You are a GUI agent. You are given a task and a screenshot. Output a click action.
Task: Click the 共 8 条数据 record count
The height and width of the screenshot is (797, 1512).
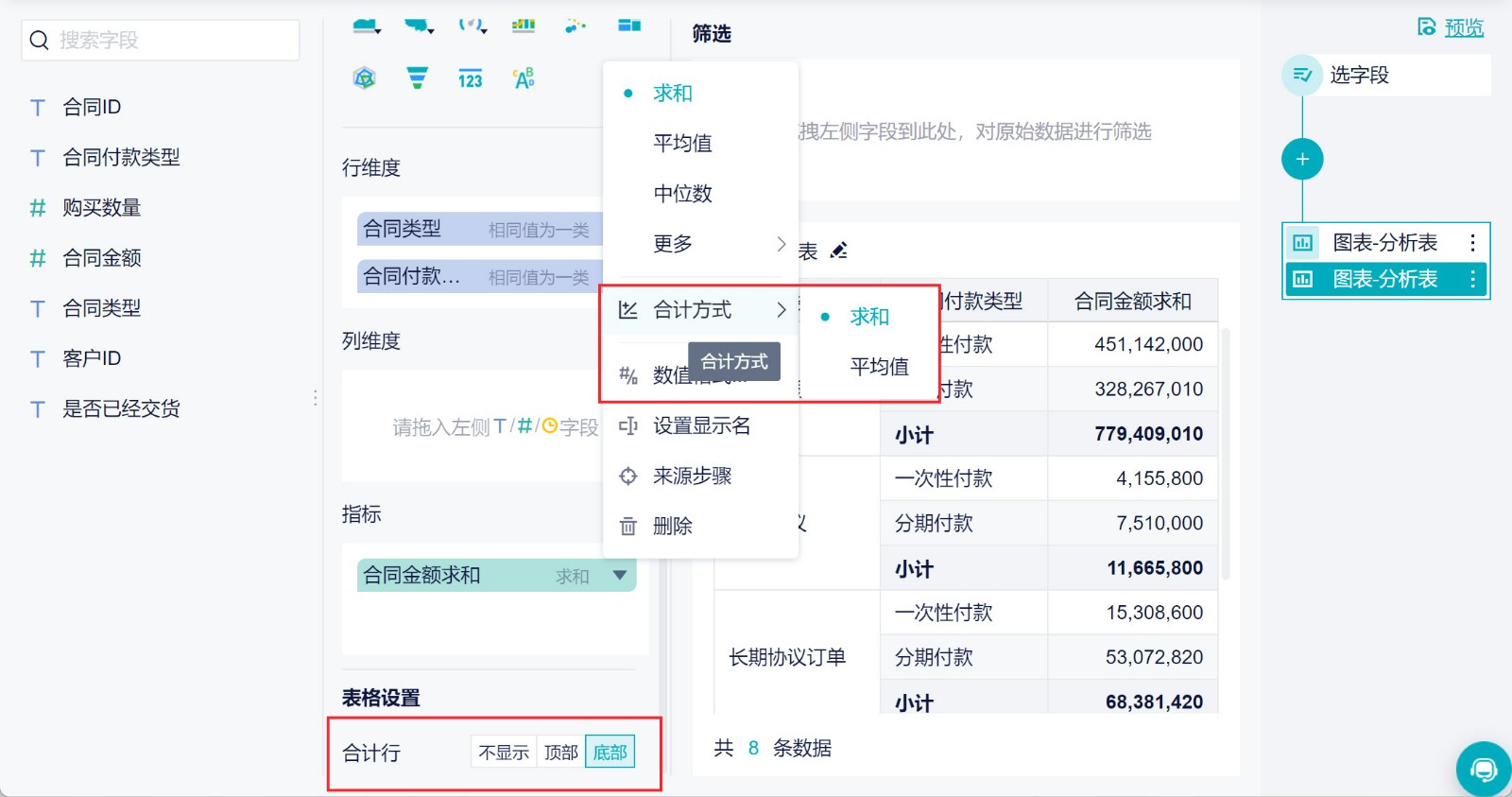click(x=773, y=748)
